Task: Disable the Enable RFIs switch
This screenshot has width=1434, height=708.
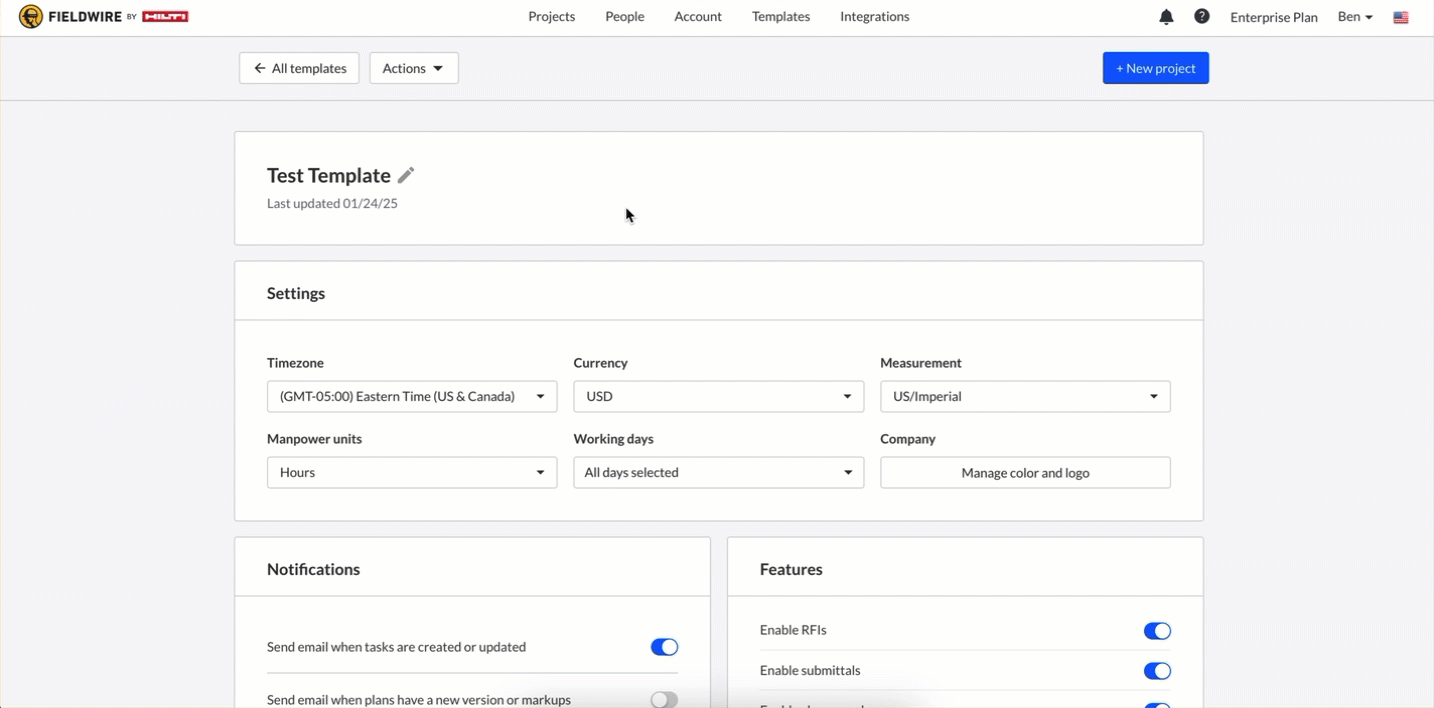Action: click(1157, 631)
